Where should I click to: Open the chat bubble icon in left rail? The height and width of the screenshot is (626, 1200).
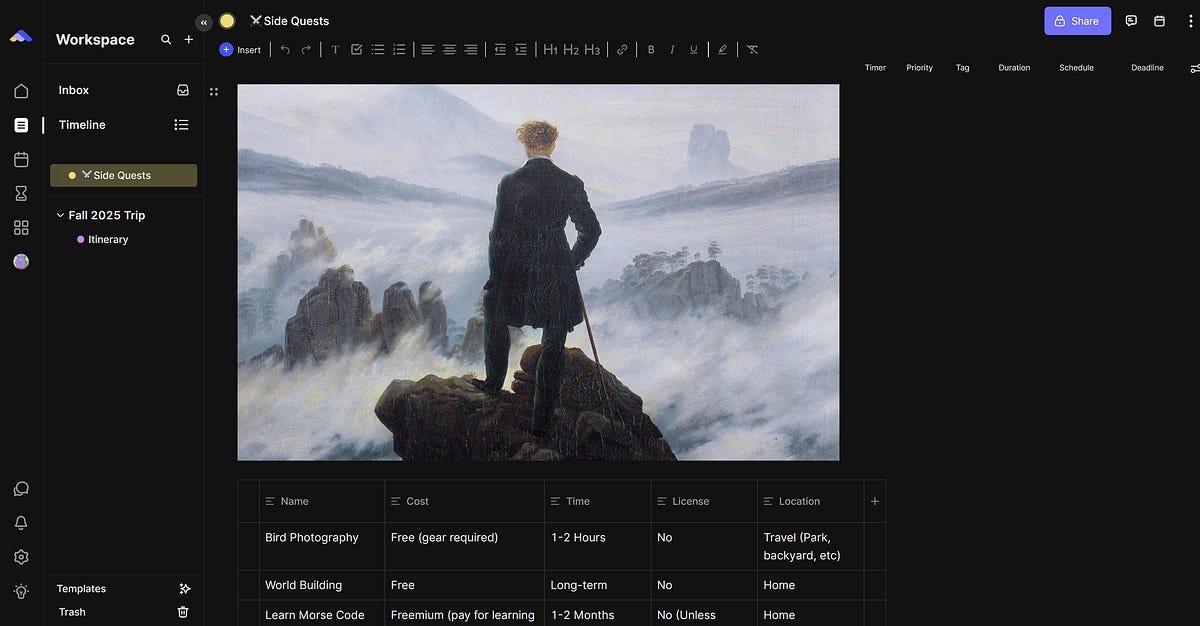coord(21,489)
